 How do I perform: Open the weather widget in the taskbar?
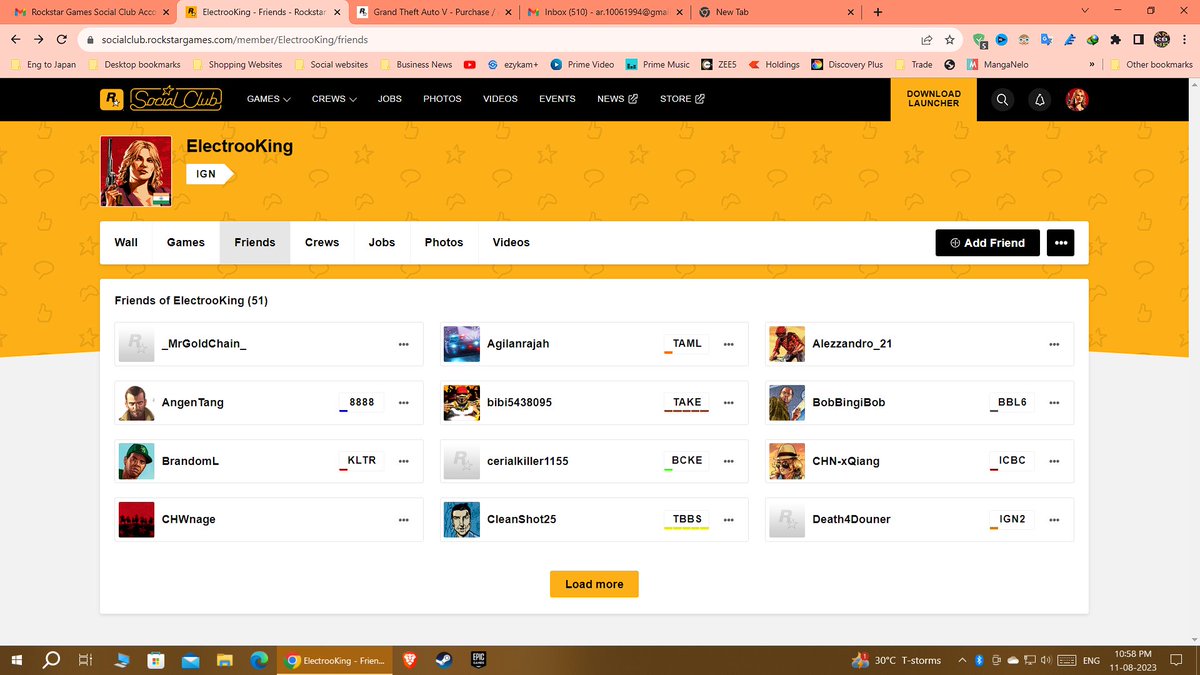896,660
